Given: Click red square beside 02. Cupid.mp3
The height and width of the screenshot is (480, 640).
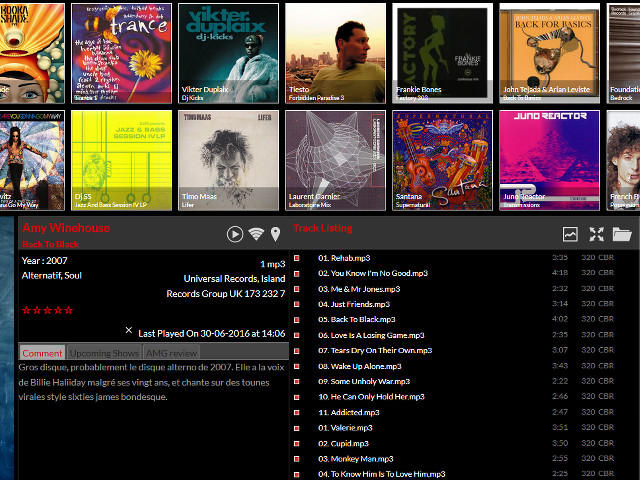Looking at the screenshot, I should point(297,444).
